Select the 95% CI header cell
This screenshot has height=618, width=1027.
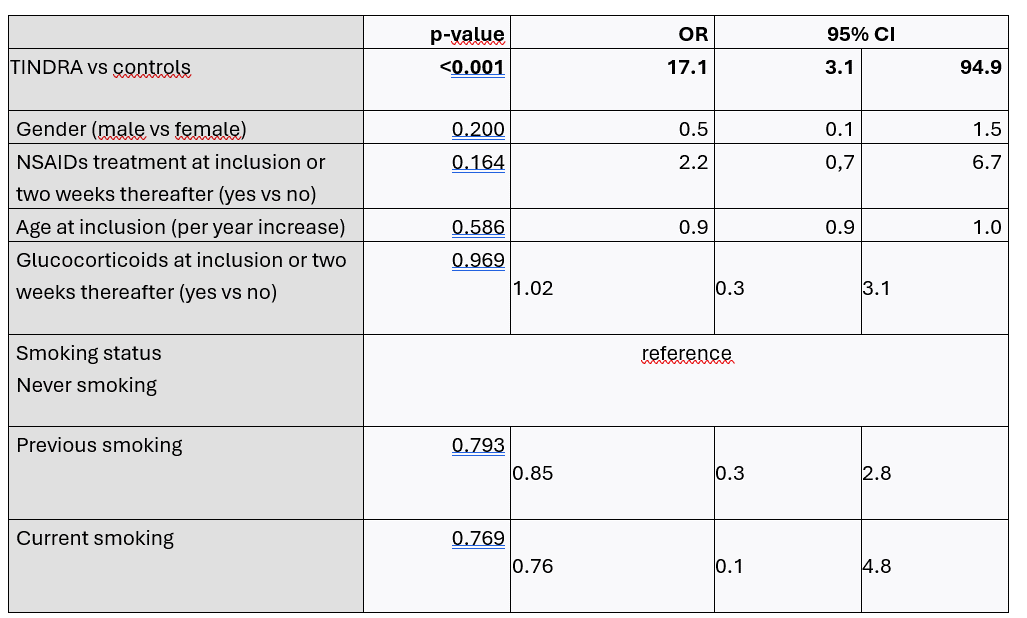(x=860, y=34)
